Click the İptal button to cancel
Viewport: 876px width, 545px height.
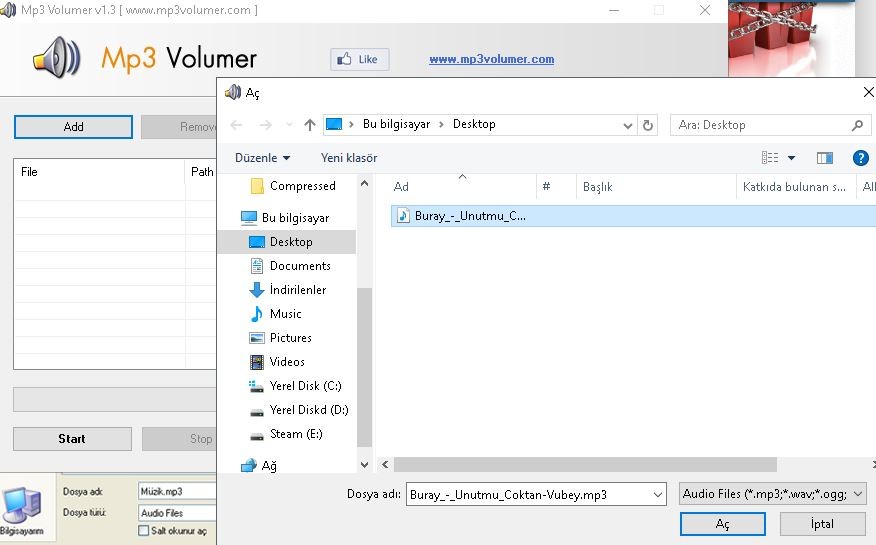[x=822, y=524]
